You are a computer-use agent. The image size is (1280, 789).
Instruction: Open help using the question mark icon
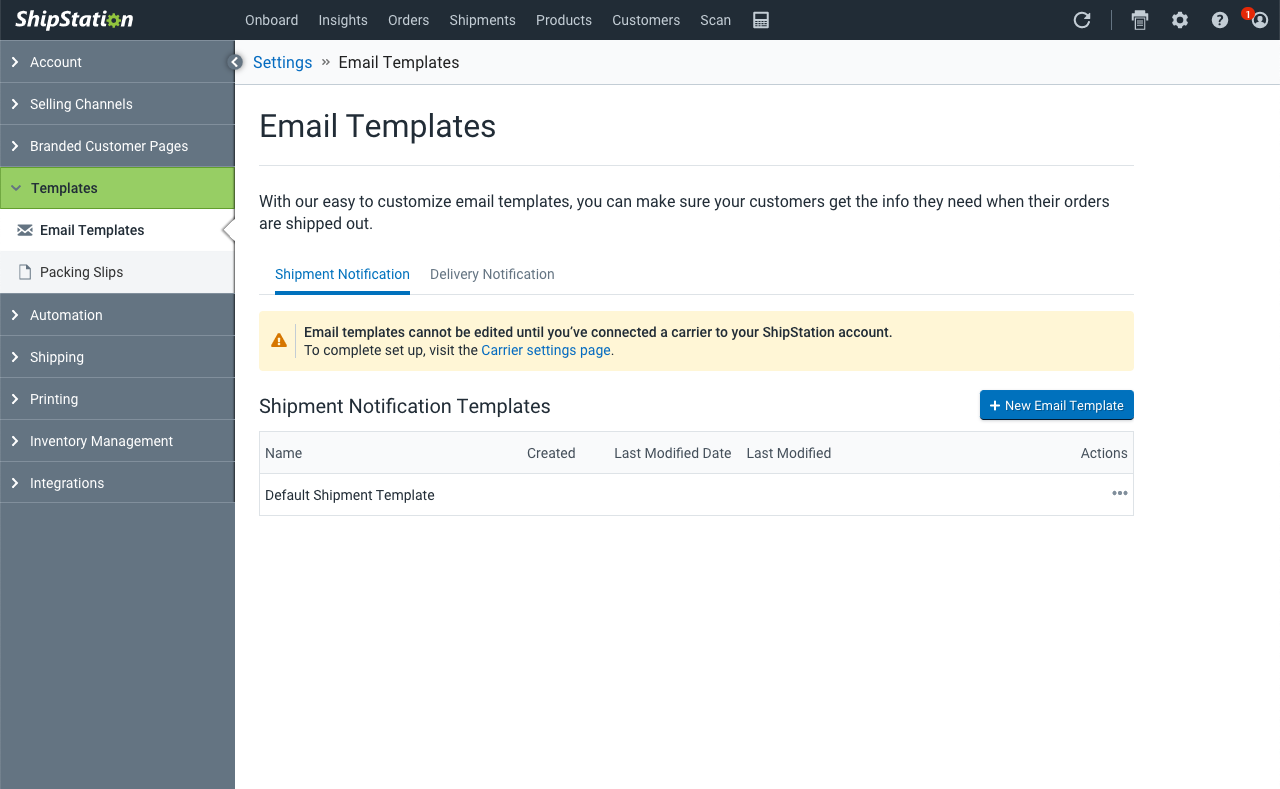pos(1219,20)
